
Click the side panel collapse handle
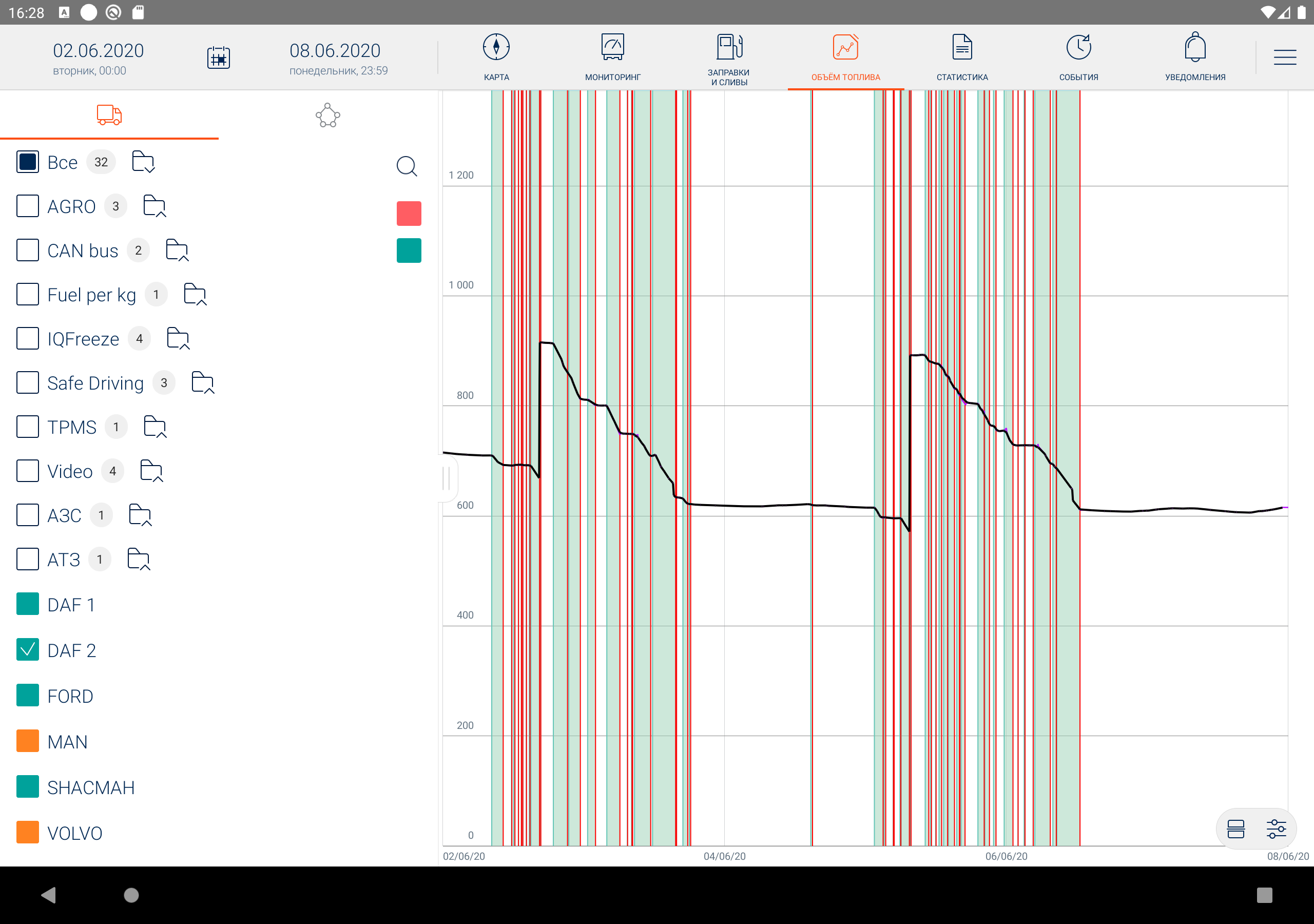coord(447,478)
